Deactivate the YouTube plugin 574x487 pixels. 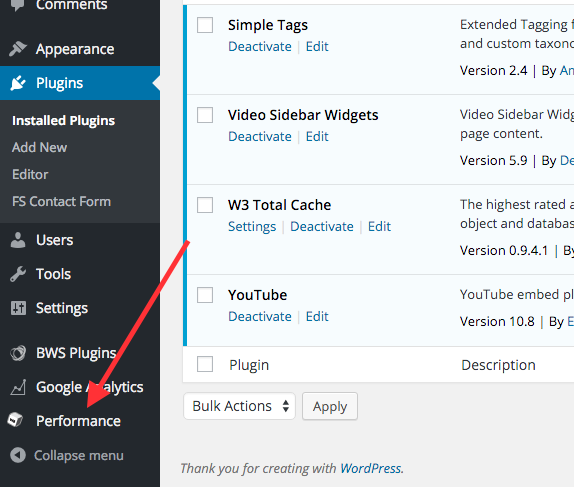tap(260, 316)
